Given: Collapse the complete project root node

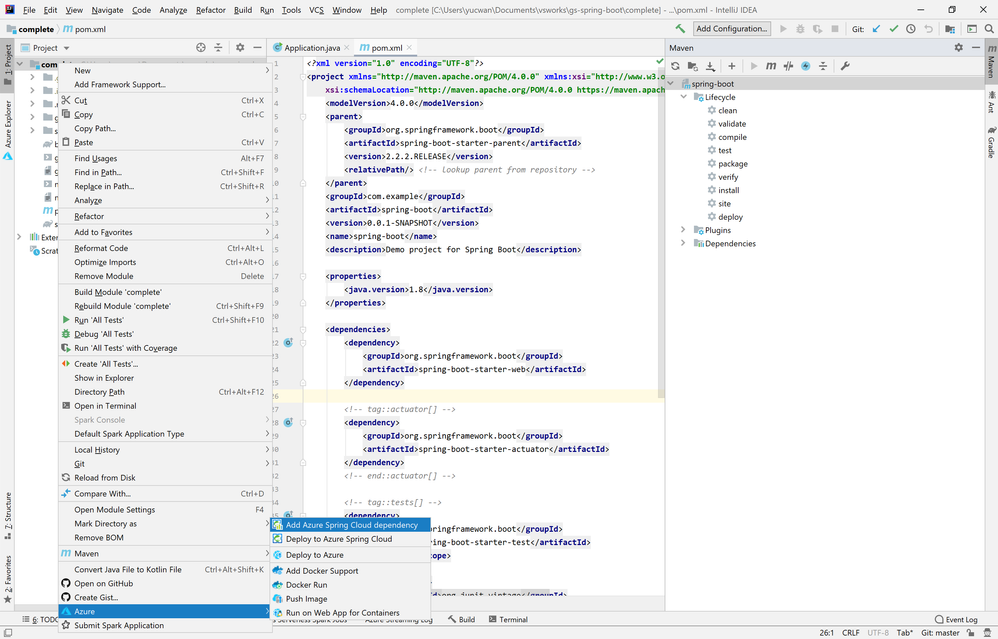Looking at the screenshot, I should click(x=20, y=64).
